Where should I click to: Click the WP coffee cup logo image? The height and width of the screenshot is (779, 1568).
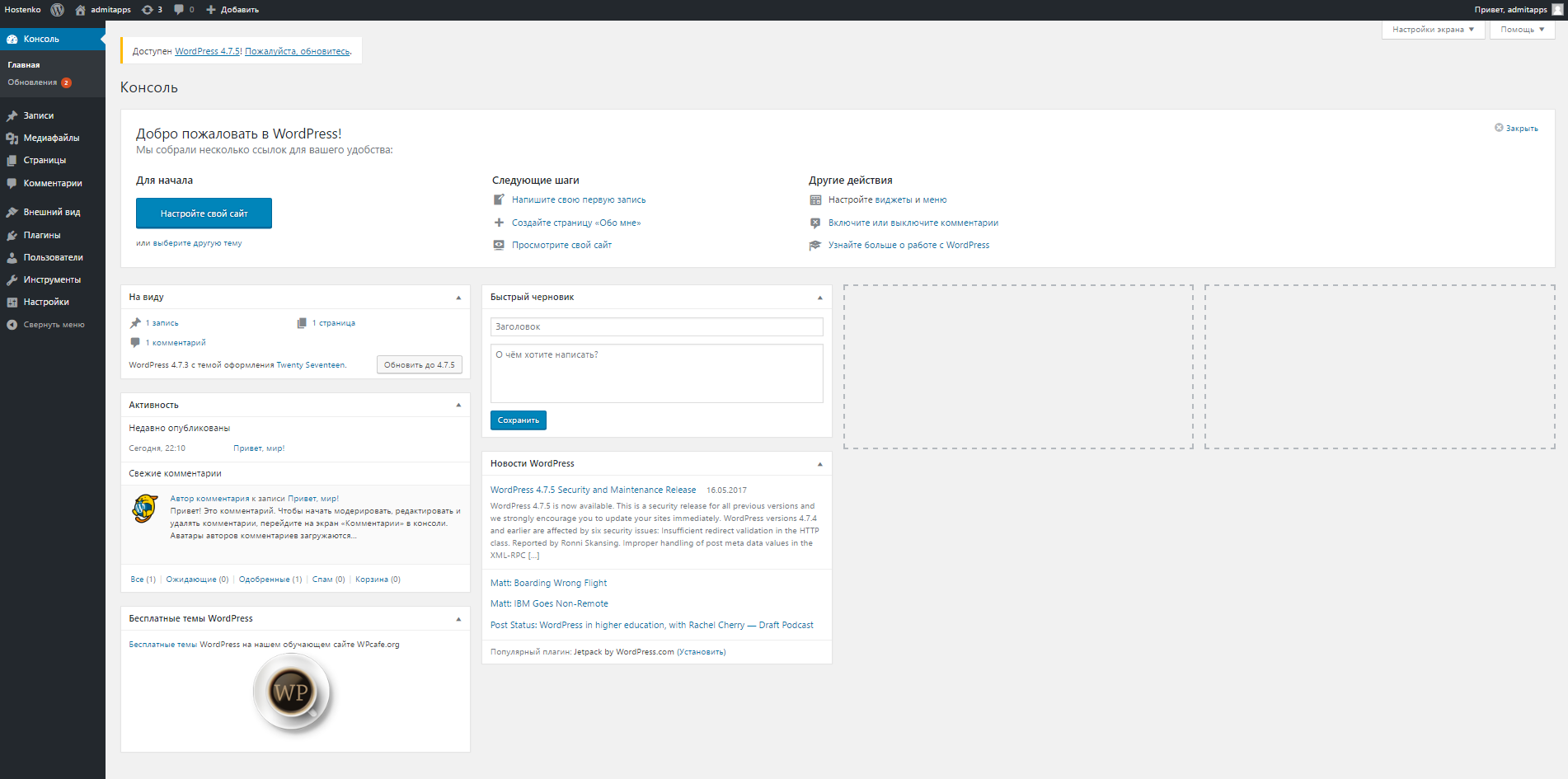click(292, 693)
